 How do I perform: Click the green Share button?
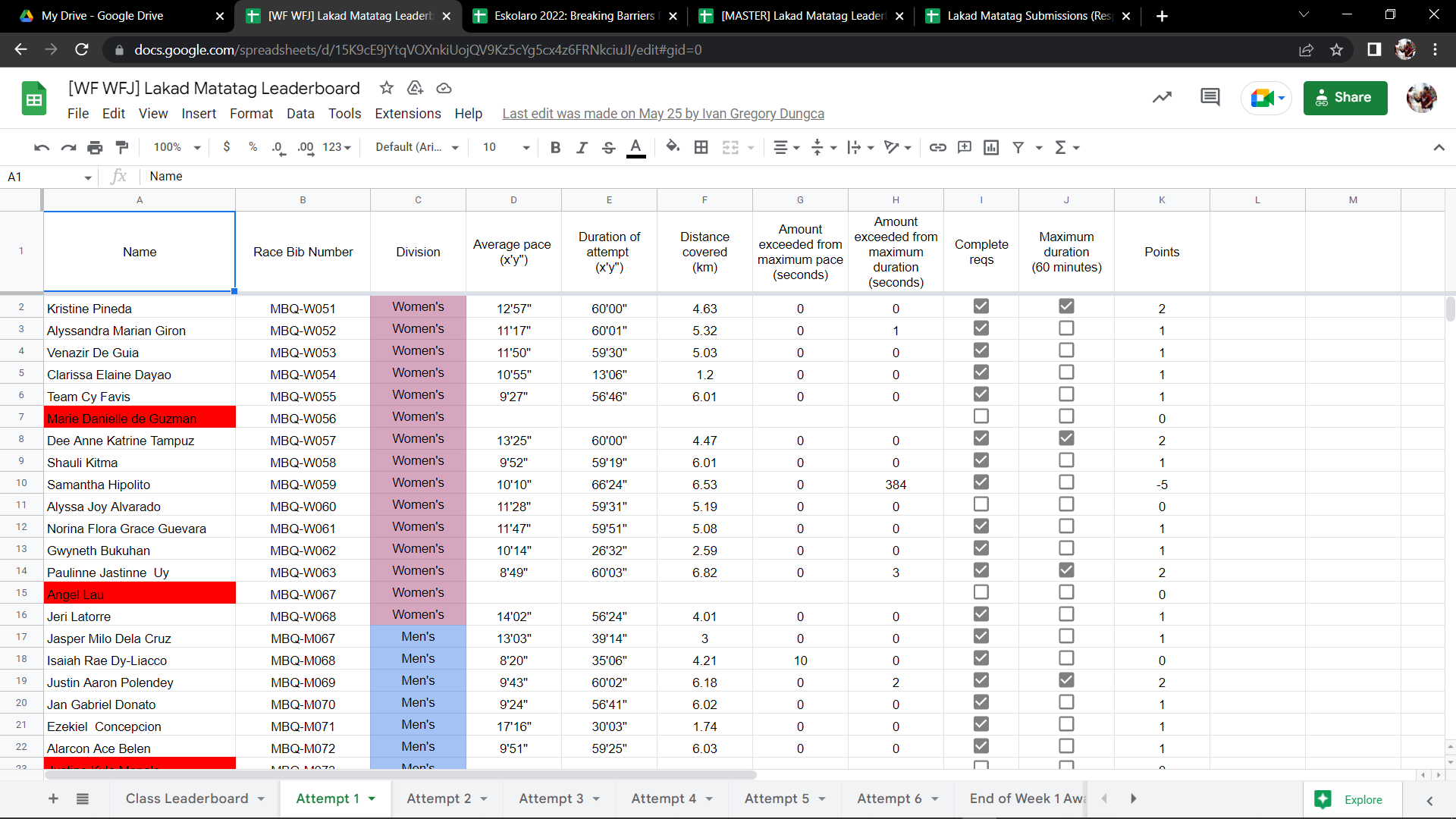pos(1345,98)
